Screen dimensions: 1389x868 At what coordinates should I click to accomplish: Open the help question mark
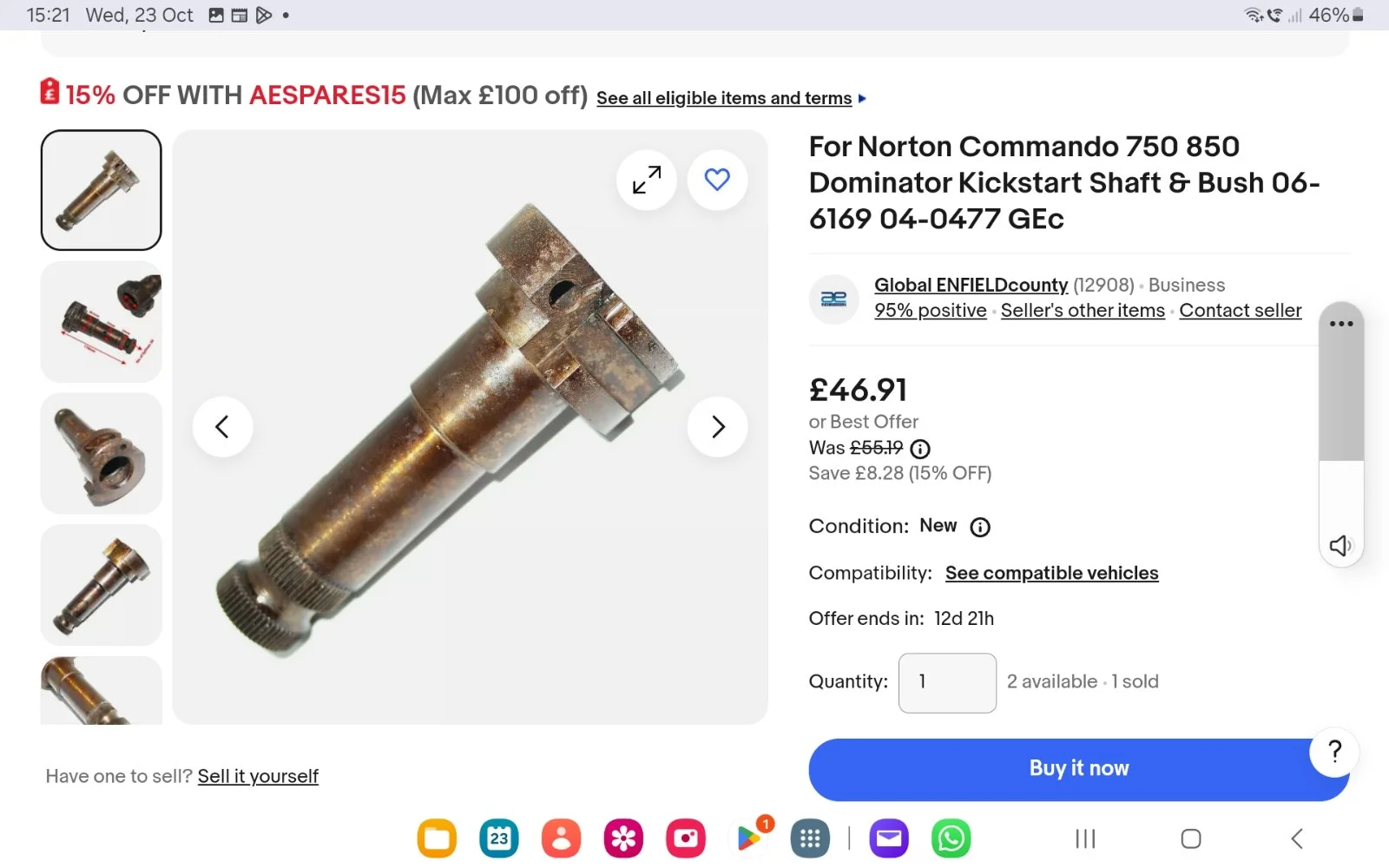(x=1334, y=753)
